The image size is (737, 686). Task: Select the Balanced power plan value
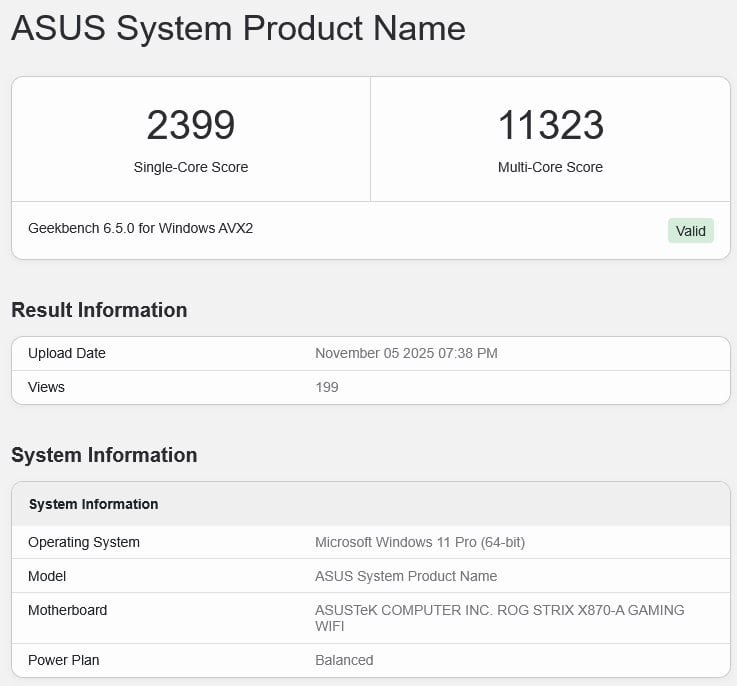(344, 660)
